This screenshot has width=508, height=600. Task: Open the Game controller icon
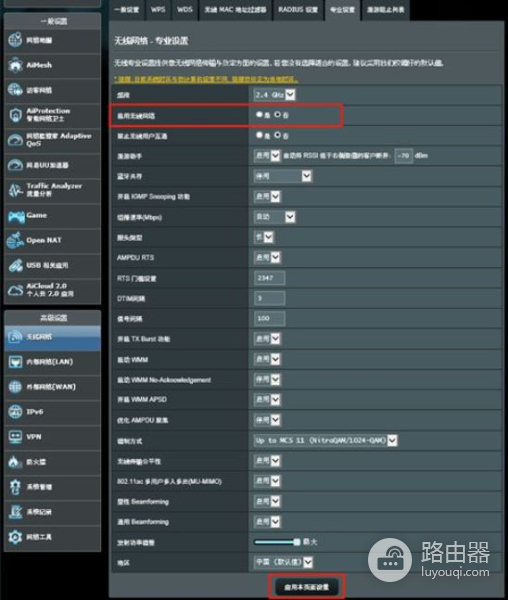click(x=16, y=217)
